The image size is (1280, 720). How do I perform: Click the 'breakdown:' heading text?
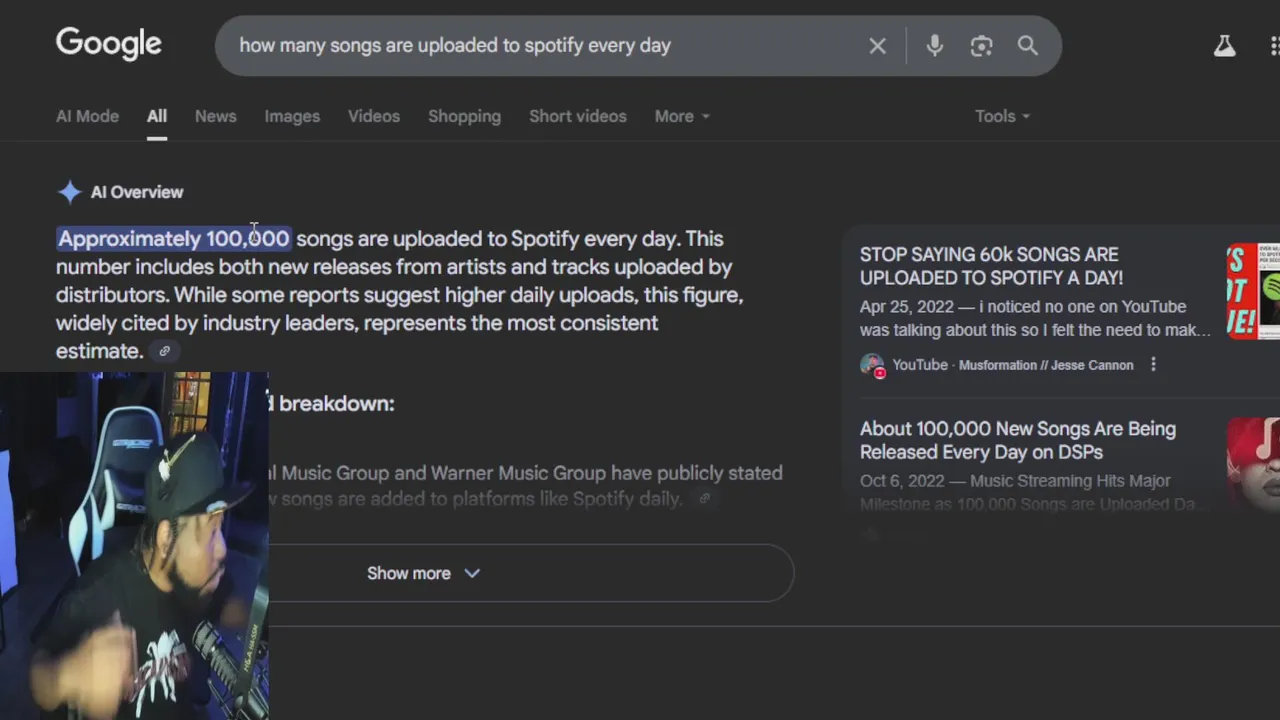click(x=336, y=404)
